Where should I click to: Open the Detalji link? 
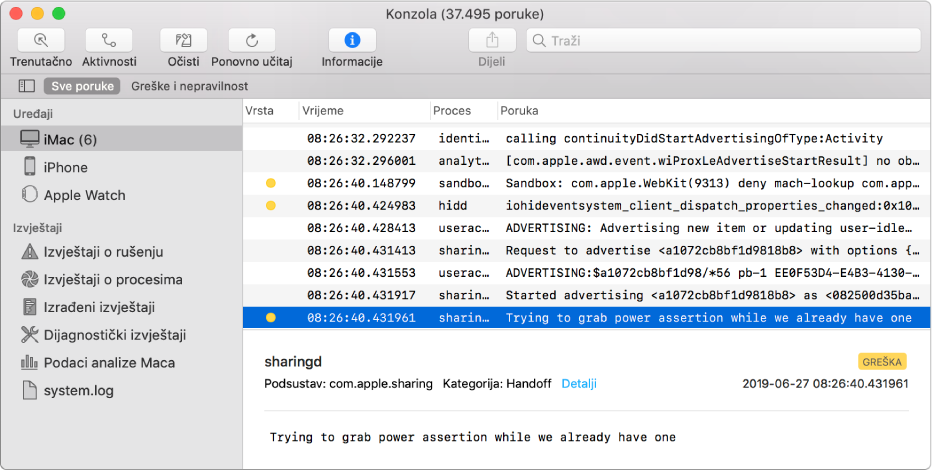pyautogui.click(x=579, y=384)
